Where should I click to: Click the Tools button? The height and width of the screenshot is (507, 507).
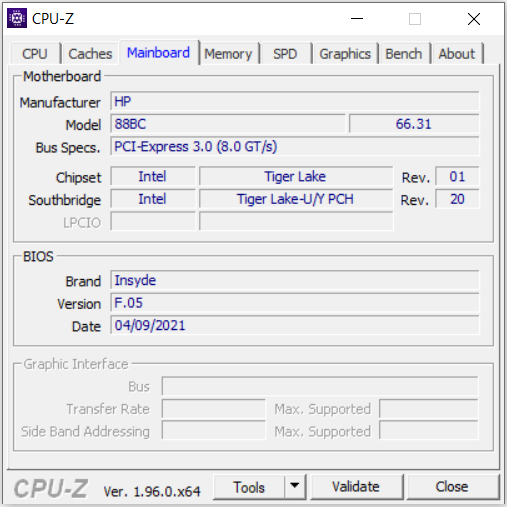click(249, 487)
